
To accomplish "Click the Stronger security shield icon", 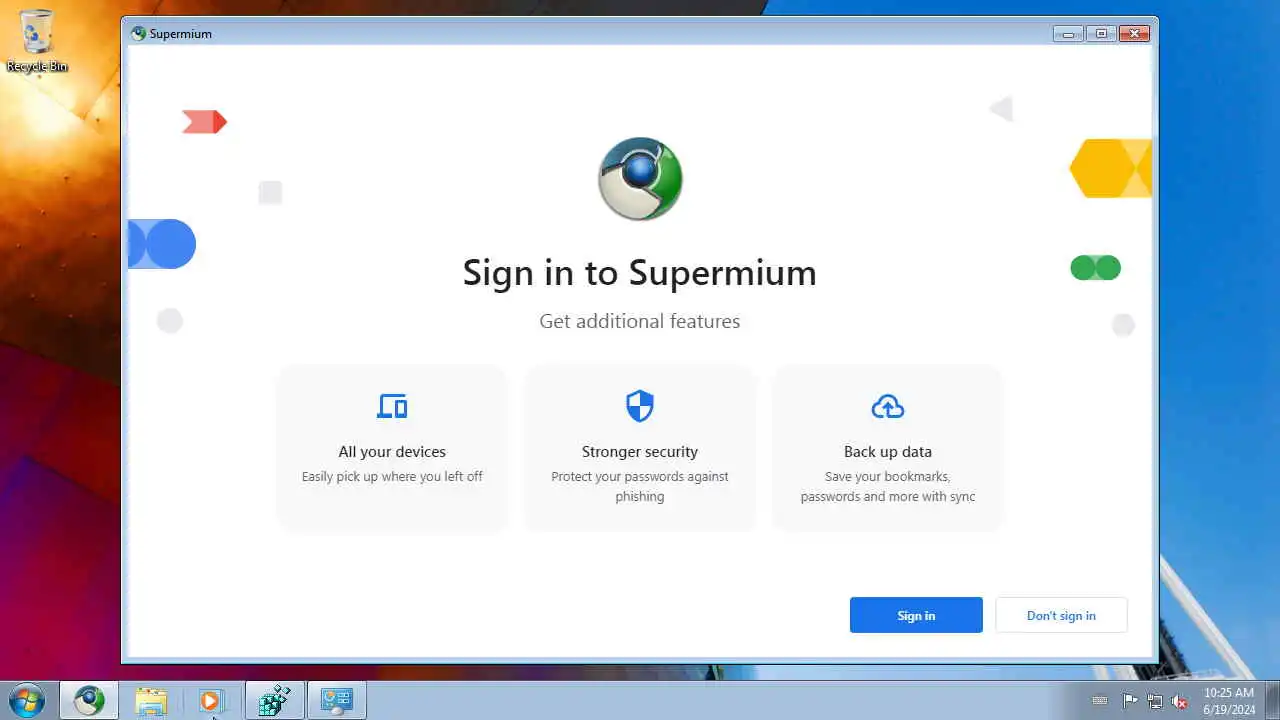I will [640, 406].
